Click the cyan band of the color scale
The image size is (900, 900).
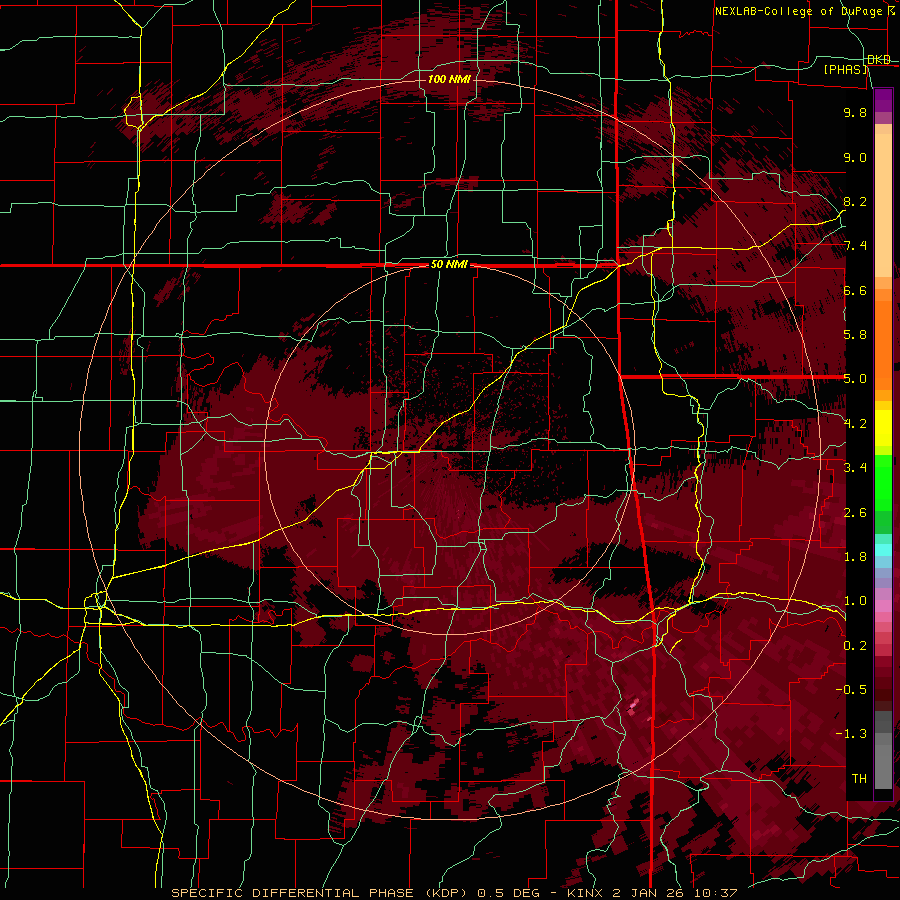coord(883,550)
